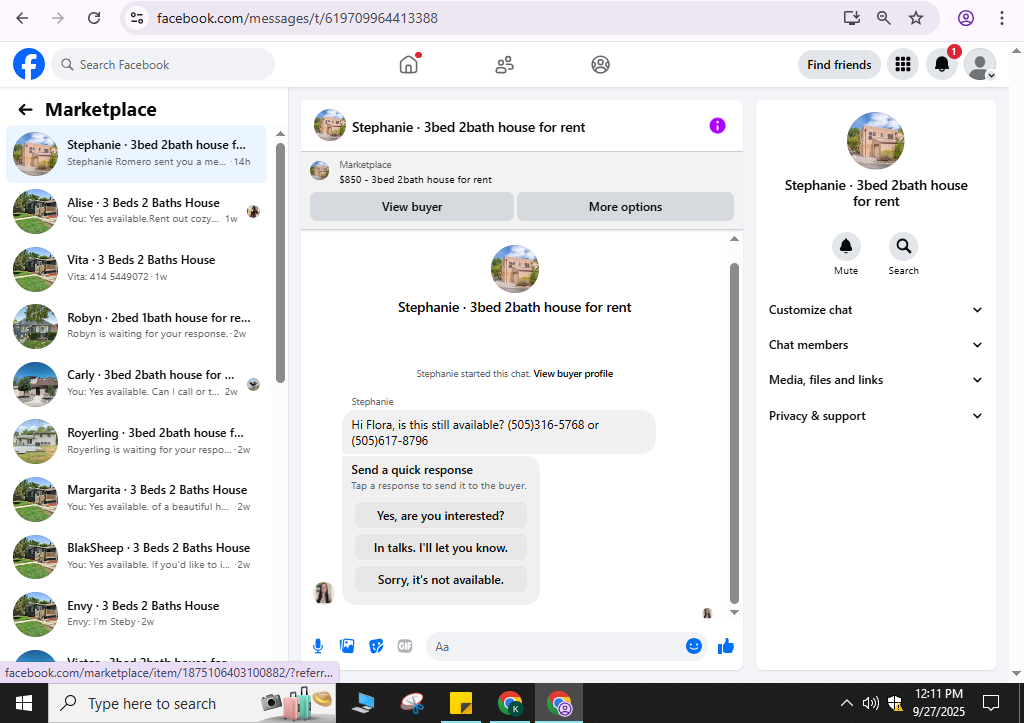View site information icon in address bar
This screenshot has height=723, width=1024.
click(136, 18)
